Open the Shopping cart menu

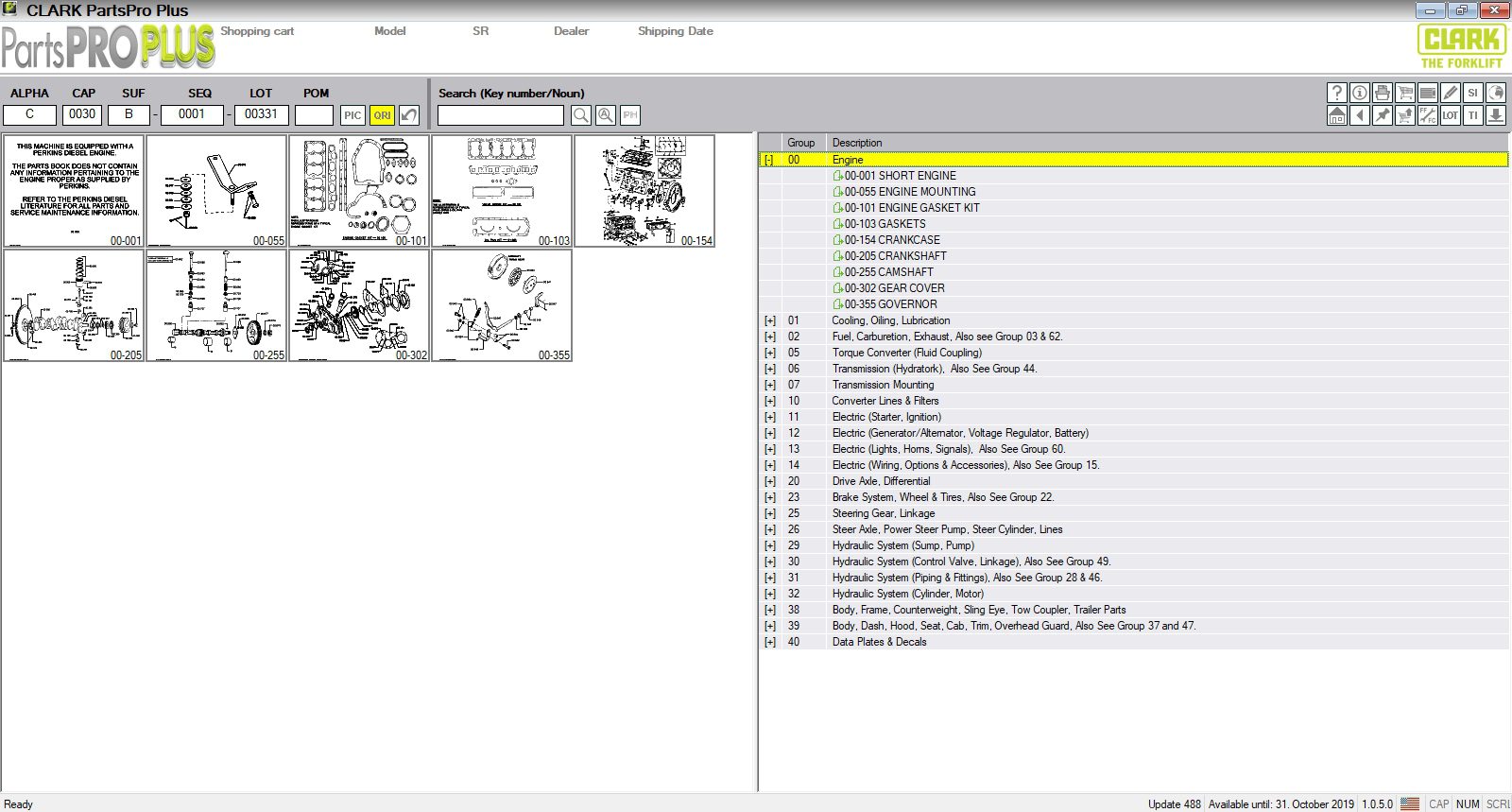pyautogui.click(x=257, y=31)
